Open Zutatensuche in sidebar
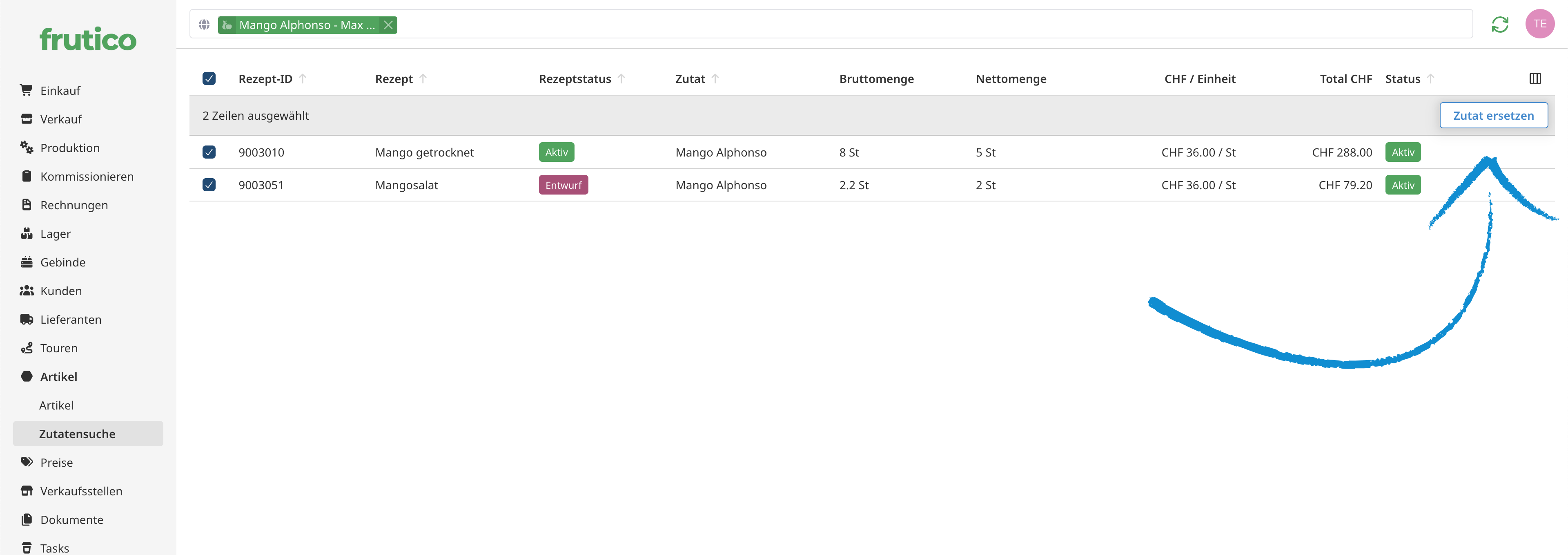 (77, 434)
